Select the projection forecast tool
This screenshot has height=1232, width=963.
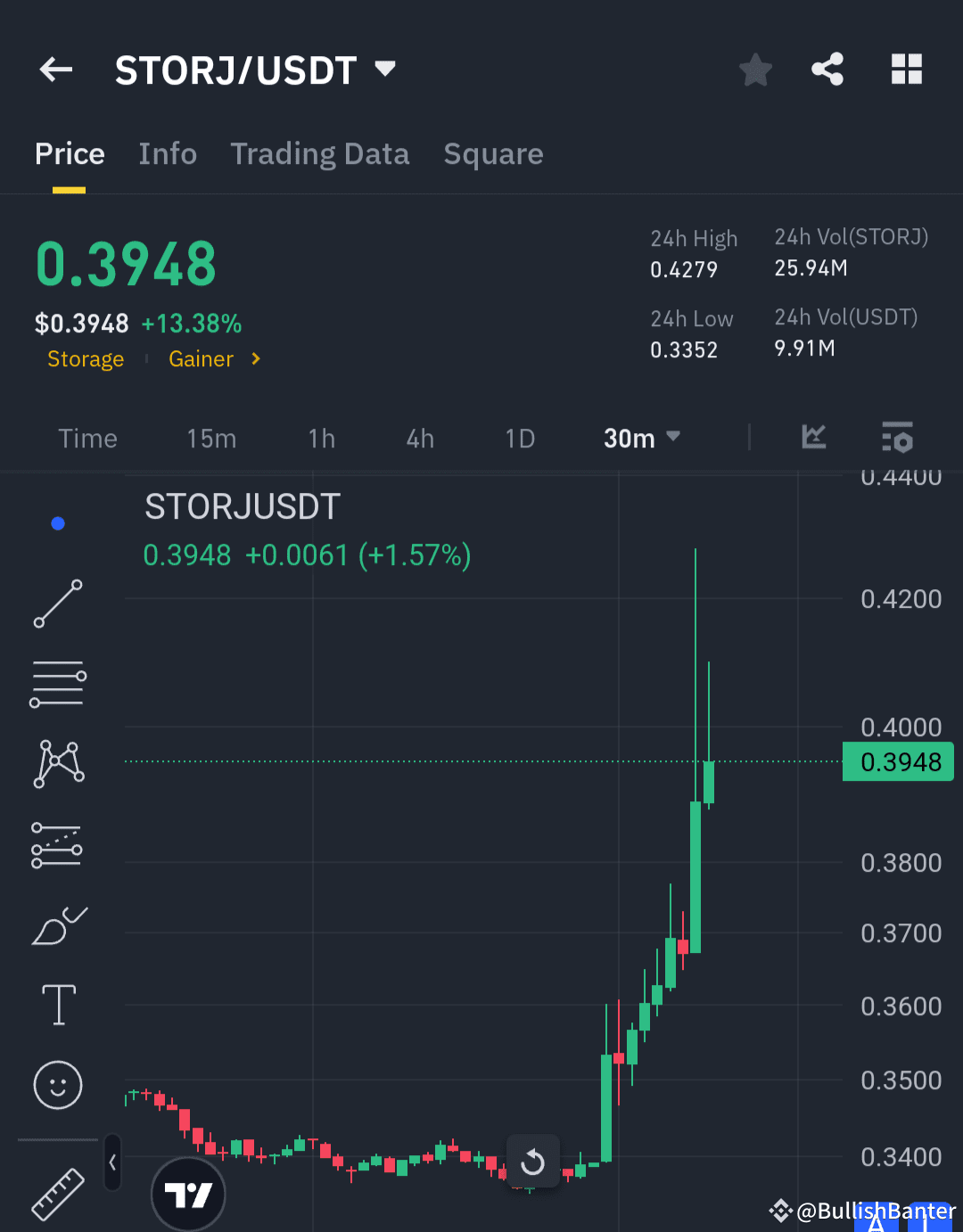click(x=58, y=844)
